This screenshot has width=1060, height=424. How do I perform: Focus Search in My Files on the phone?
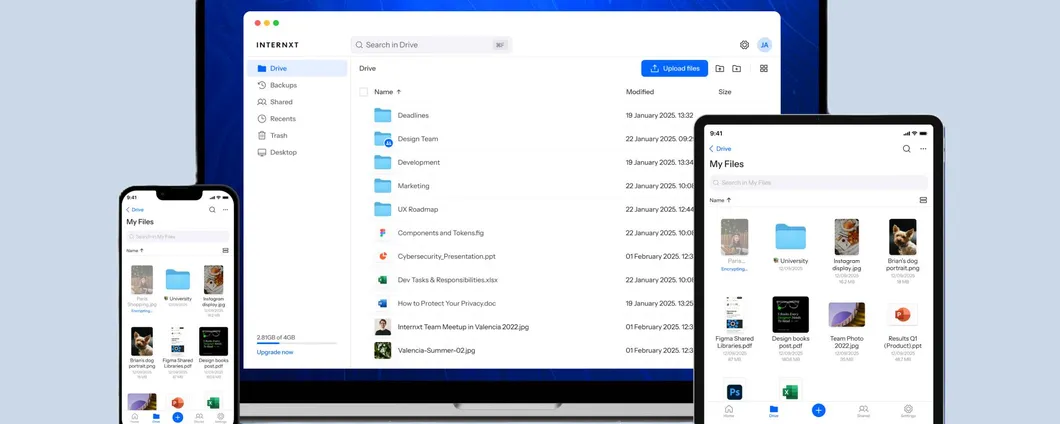click(178, 237)
